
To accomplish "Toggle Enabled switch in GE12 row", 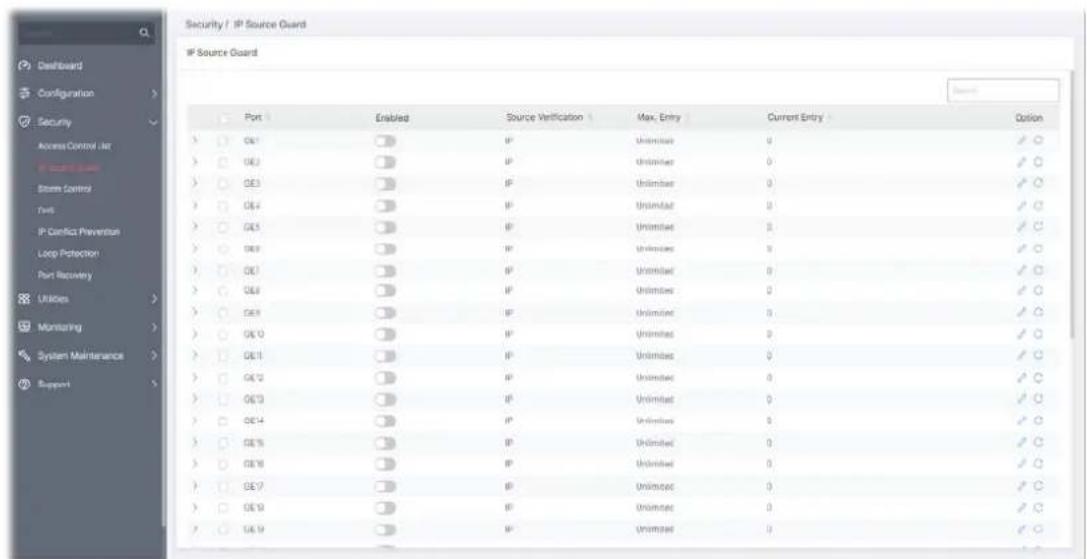I will [385, 377].
